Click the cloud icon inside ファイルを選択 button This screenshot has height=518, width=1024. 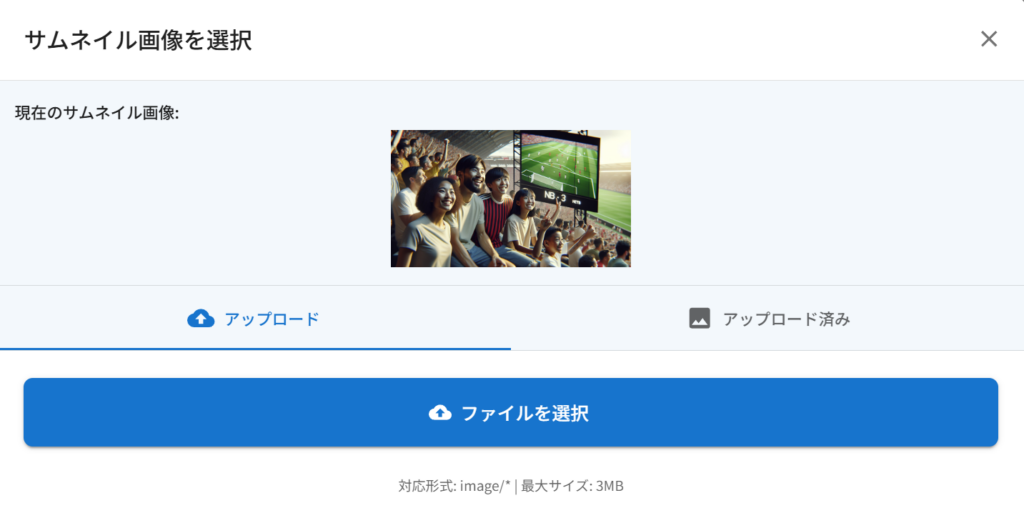pyautogui.click(x=440, y=413)
